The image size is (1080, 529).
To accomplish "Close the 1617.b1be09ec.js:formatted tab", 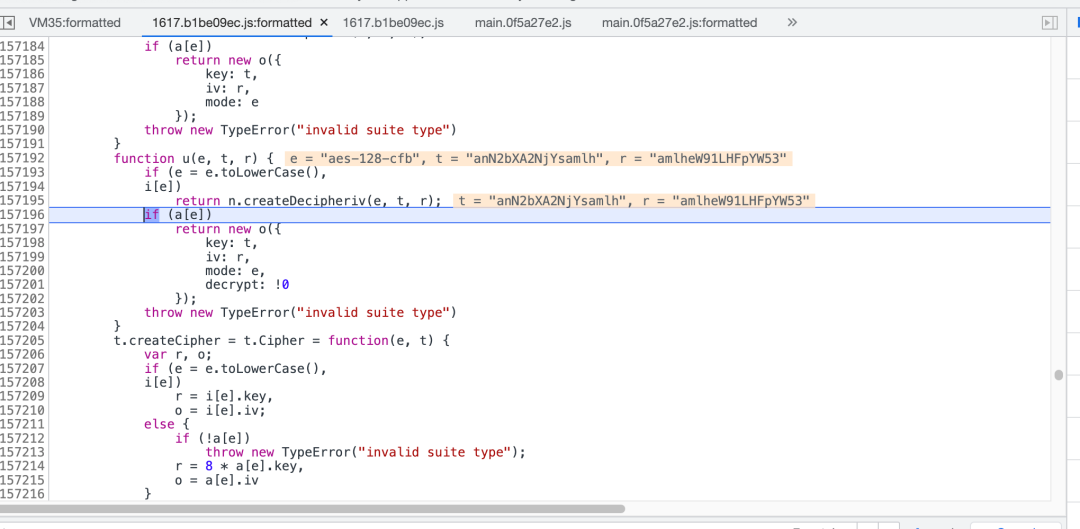I will pos(324,23).
